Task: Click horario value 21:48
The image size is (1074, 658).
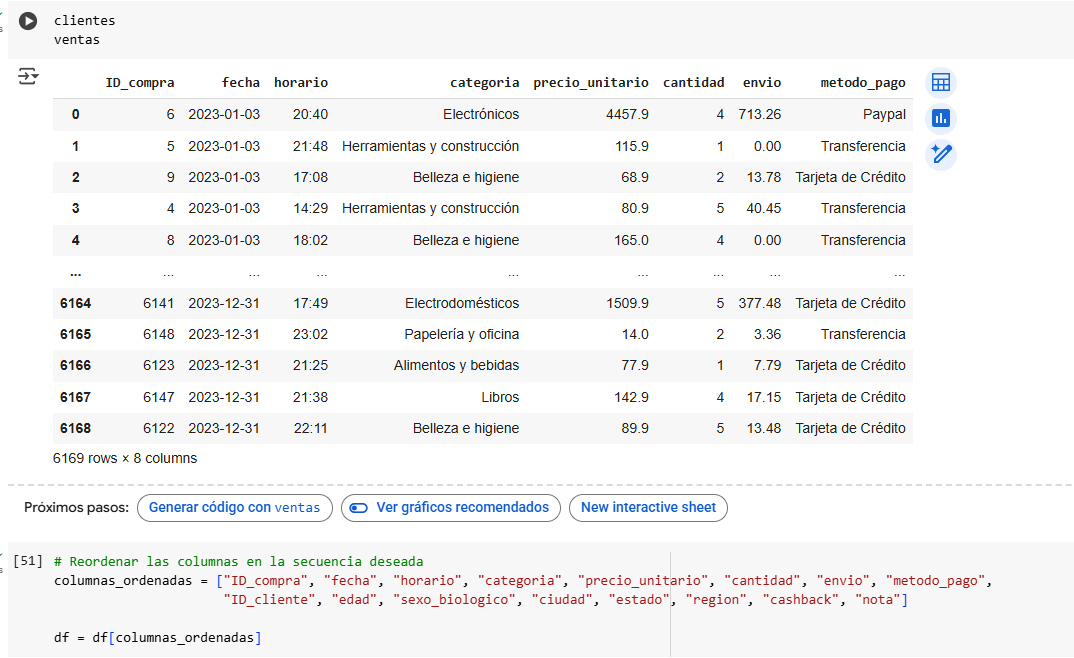Action: click(310, 147)
